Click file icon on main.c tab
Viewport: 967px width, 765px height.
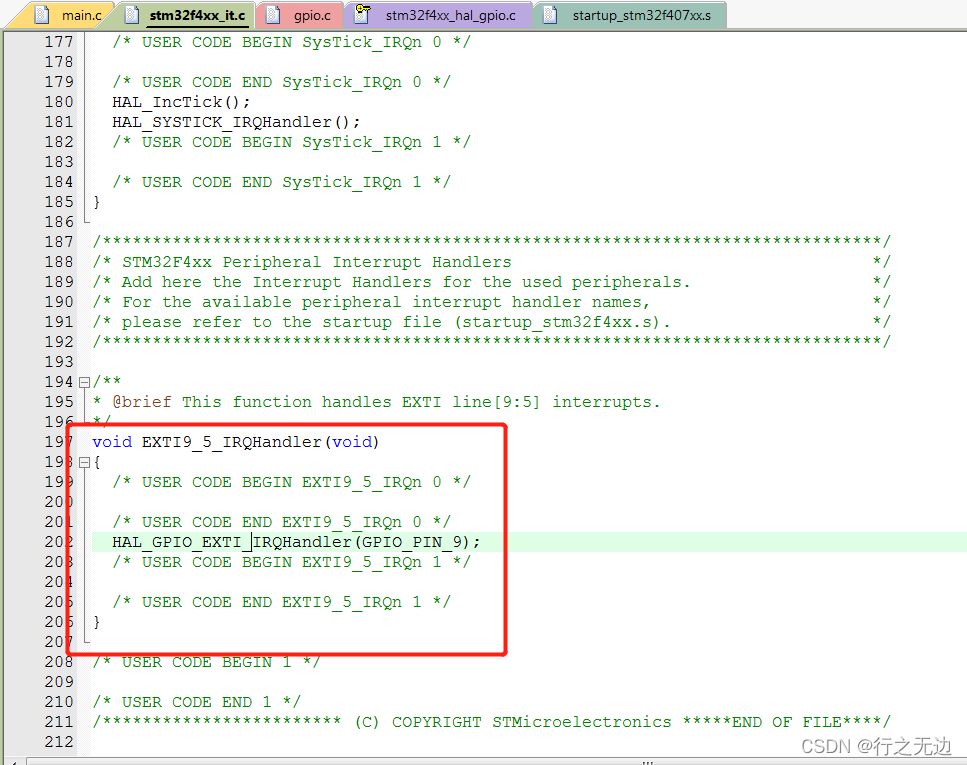42,15
